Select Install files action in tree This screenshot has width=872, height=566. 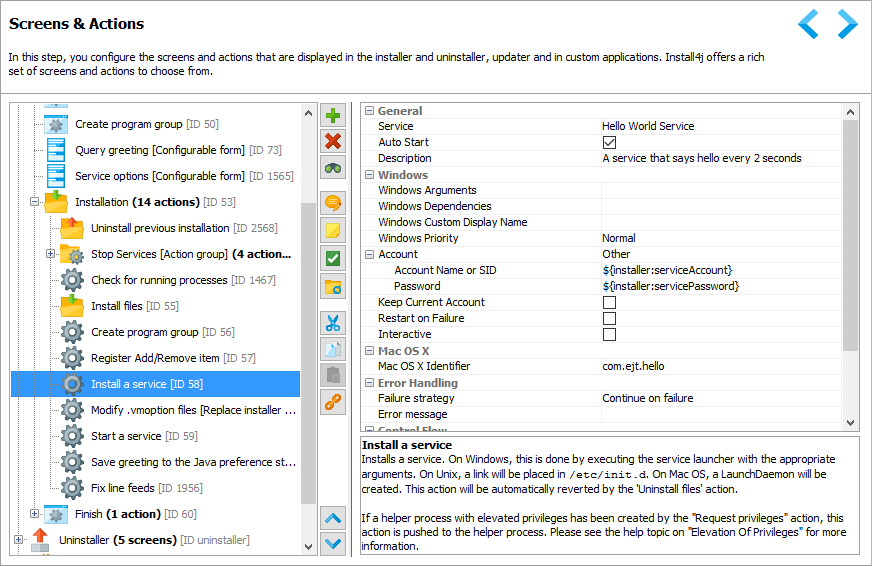(117, 306)
